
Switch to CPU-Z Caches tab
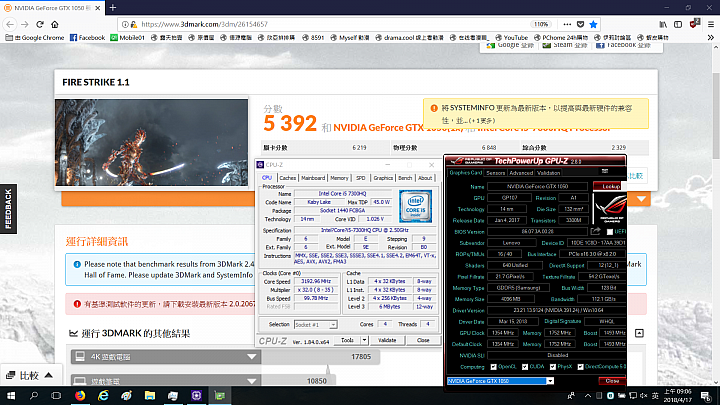[288, 178]
